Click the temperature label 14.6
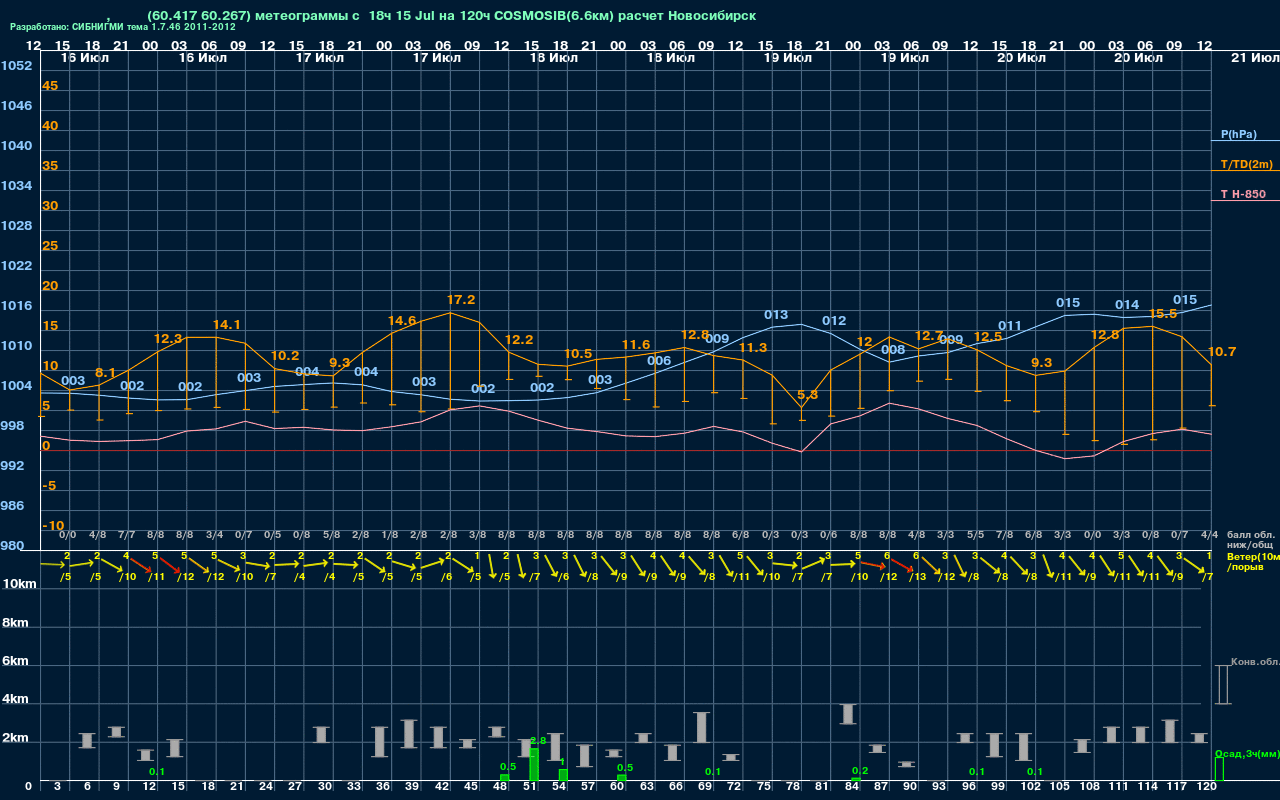This screenshot has width=1280, height=800. [x=402, y=320]
